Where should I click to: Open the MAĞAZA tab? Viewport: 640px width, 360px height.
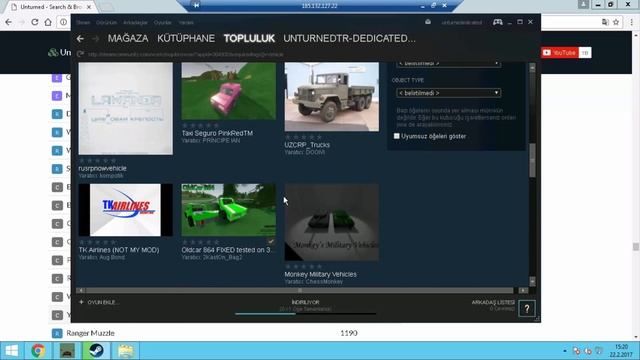(128, 38)
